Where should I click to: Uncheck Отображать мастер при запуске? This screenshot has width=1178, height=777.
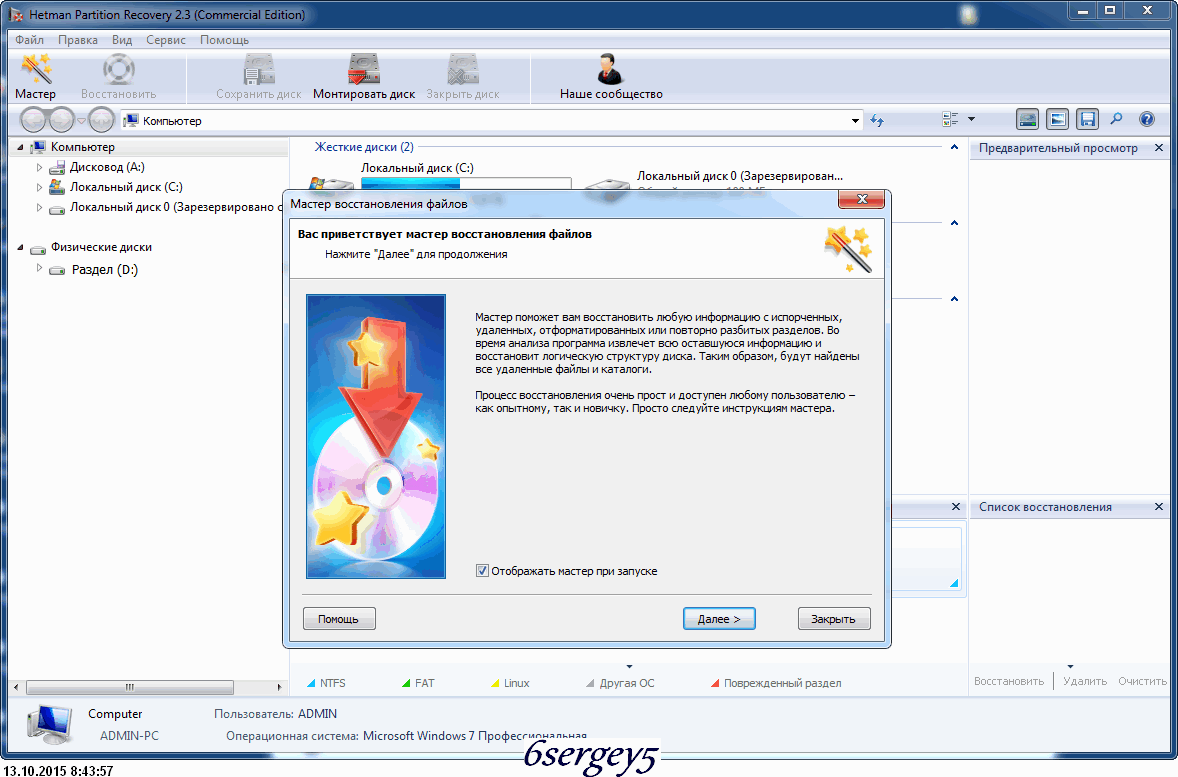pos(482,571)
